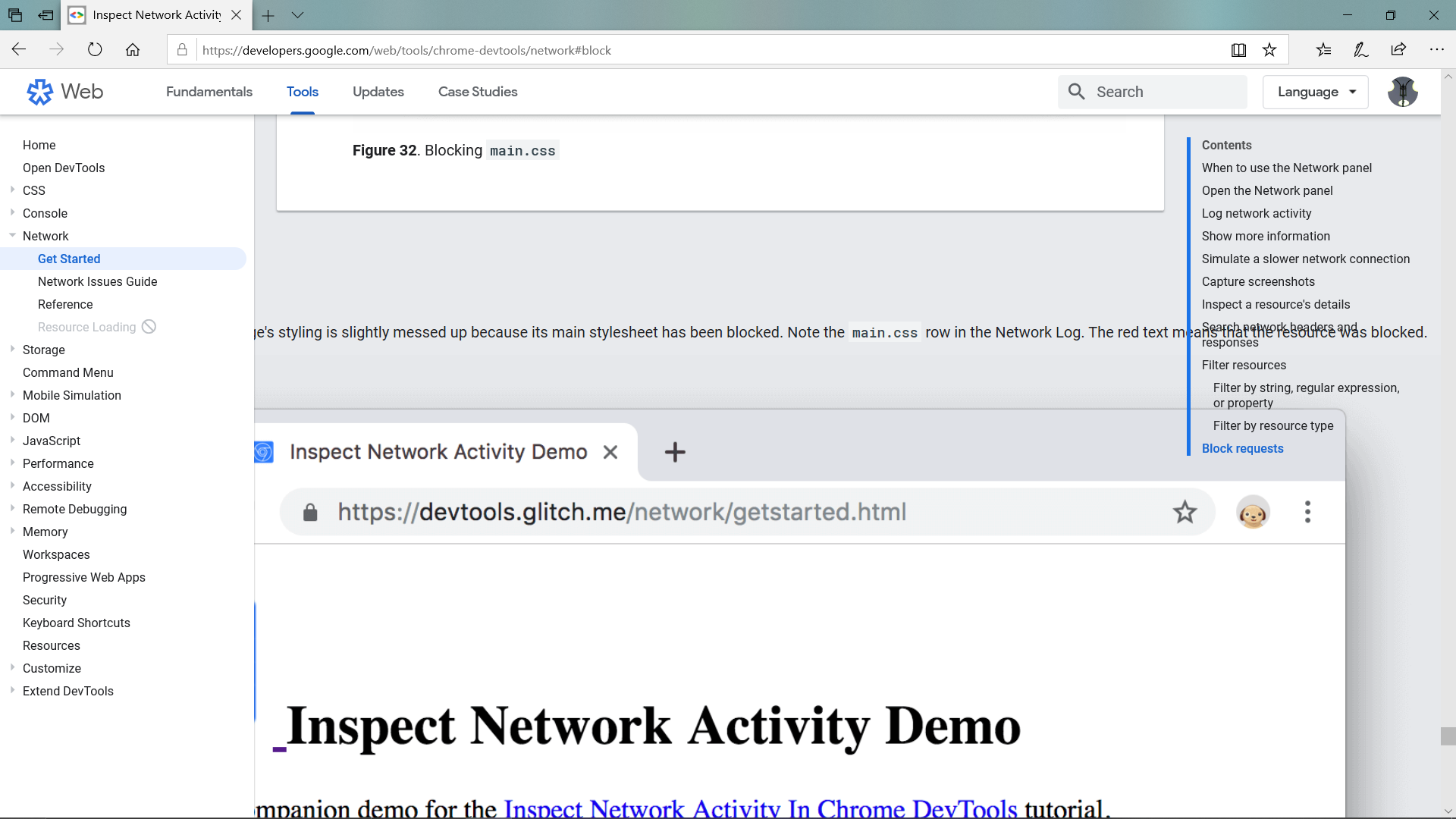This screenshot has width=1456, height=819.
Task: Open the Block requests contents link
Action: pyautogui.click(x=1243, y=448)
